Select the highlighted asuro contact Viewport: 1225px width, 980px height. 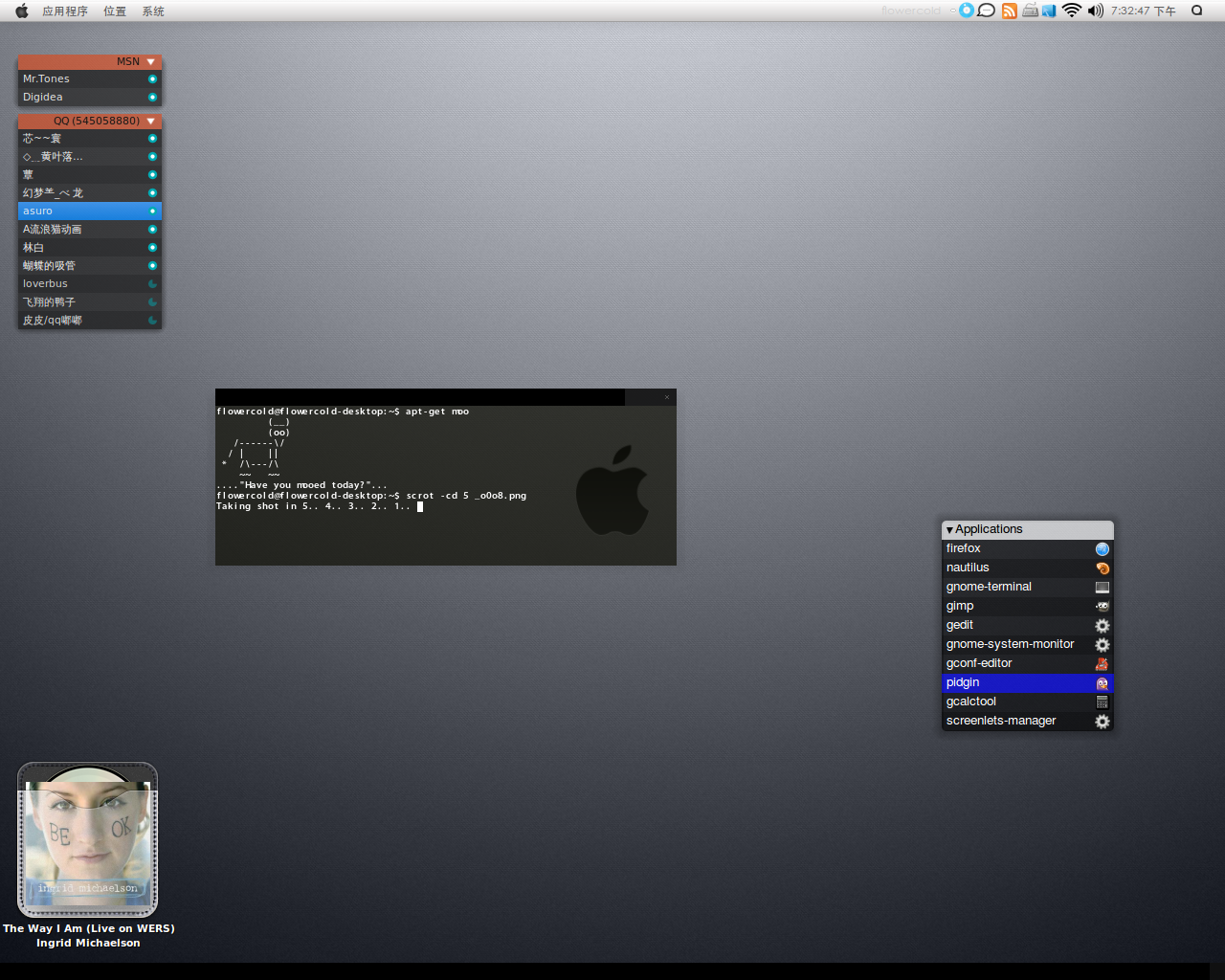pos(90,212)
